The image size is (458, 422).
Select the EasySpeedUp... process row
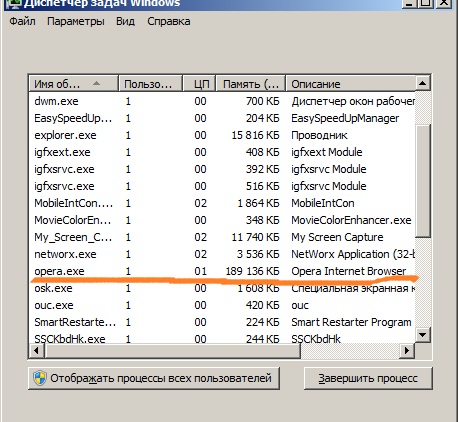pyautogui.click(x=222, y=118)
